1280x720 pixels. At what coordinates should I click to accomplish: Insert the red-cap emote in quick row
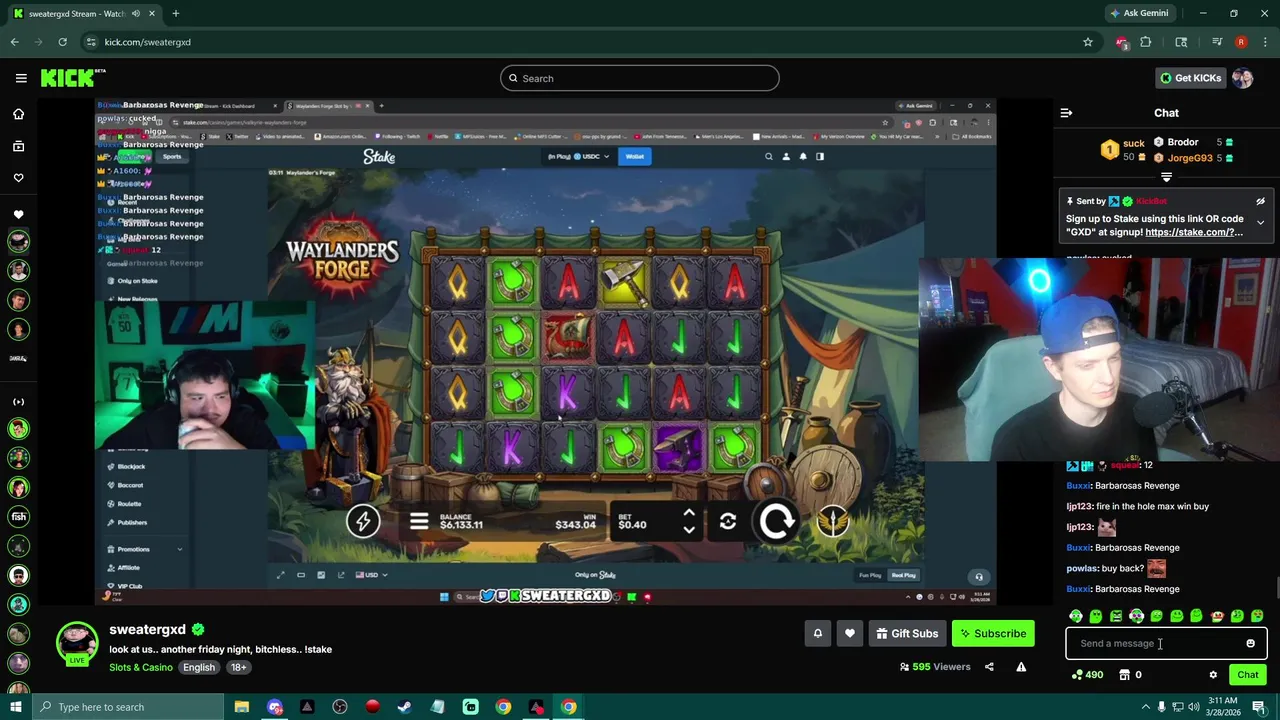pyautogui.click(x=1217, y=616)
